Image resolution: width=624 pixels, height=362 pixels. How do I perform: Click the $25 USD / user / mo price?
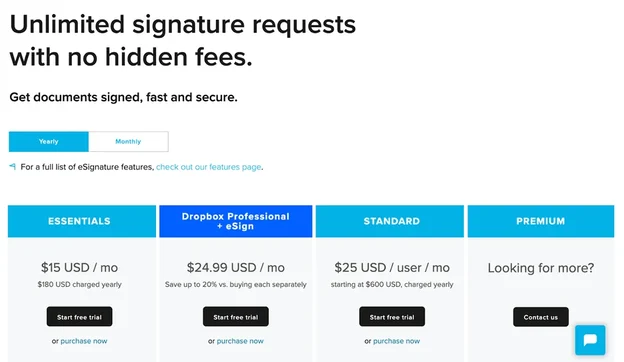click(392, 268)
